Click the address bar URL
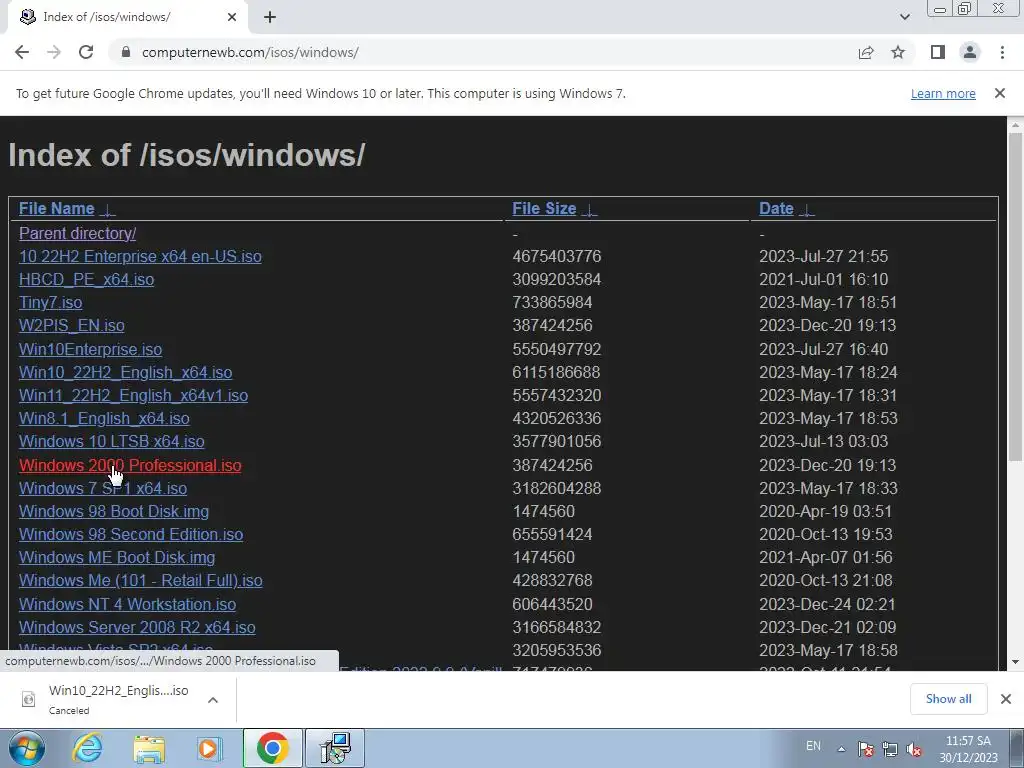The width and height of the screenshot is (1024, 768). [250, 52]
